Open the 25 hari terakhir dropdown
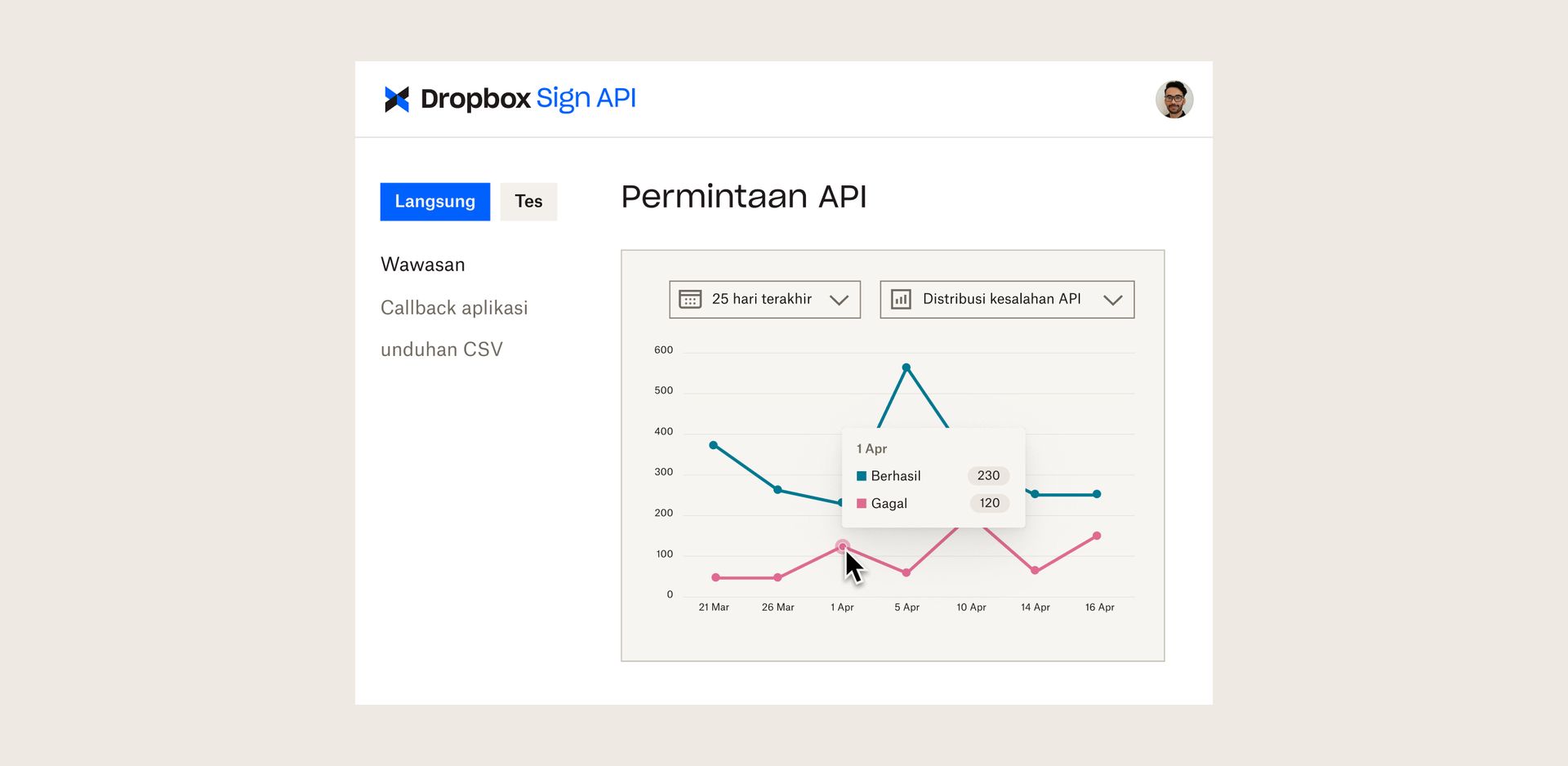The width and height of the screenshot is (1568, 766). pyautogui.click(x=764, y=300)
